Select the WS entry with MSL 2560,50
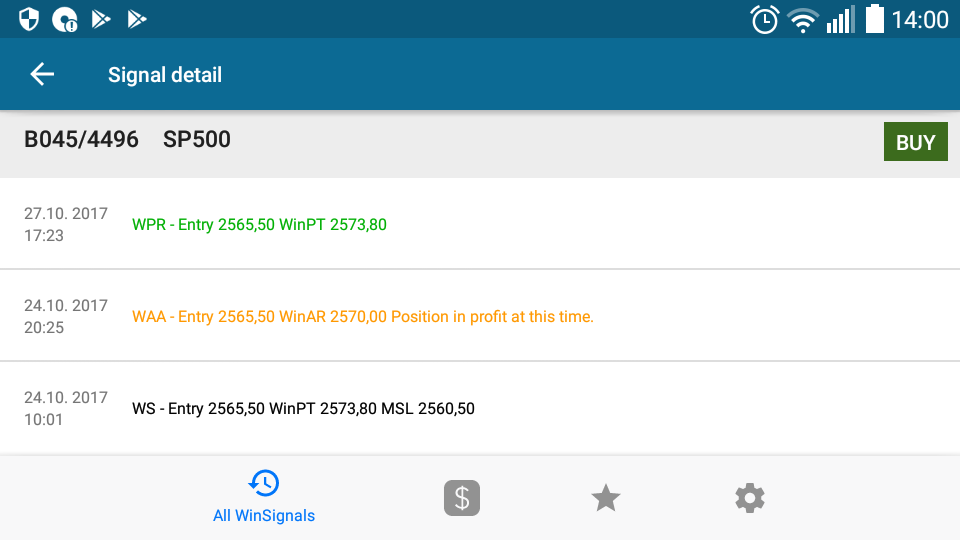This screenshot has height=540, width=960. click(480, 408)
